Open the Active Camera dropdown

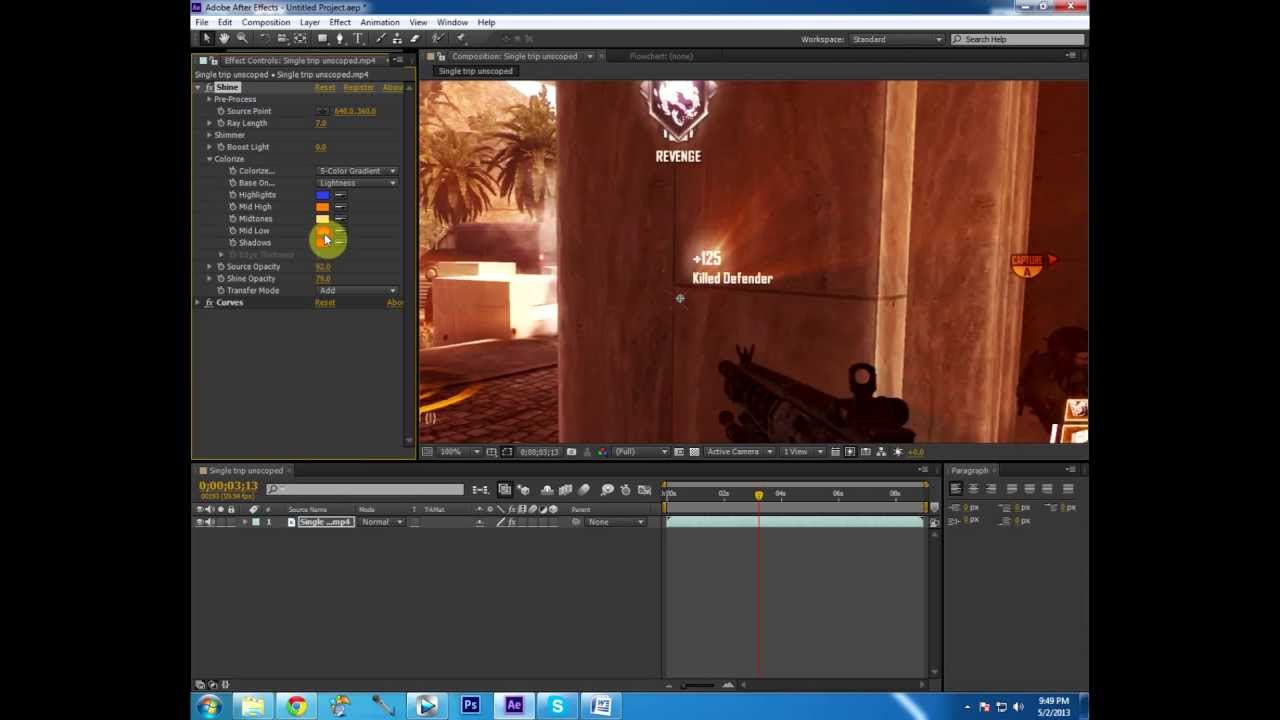tap(738, 452)
